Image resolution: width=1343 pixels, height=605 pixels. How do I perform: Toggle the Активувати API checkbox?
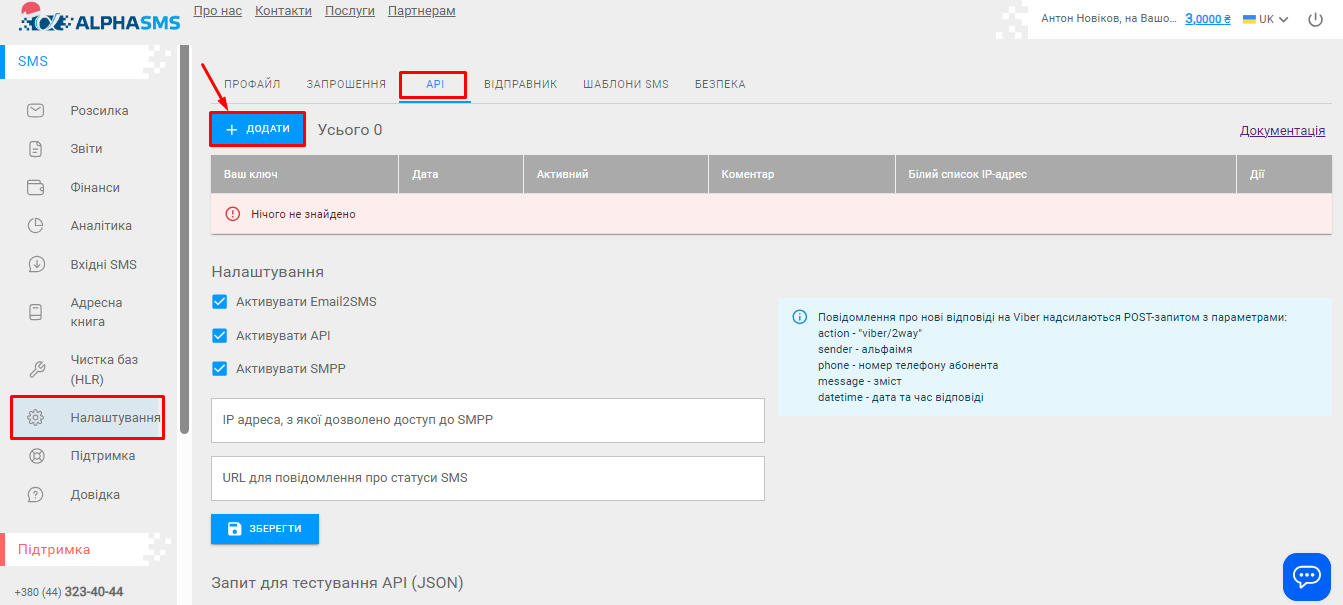[220, 336]
